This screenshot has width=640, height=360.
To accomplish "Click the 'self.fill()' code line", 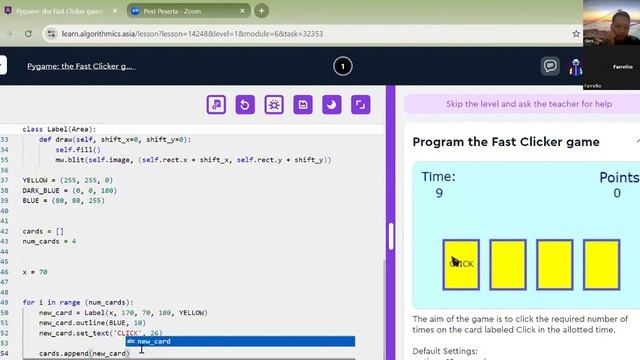I will pyautogui.click(x=78, y=150).
